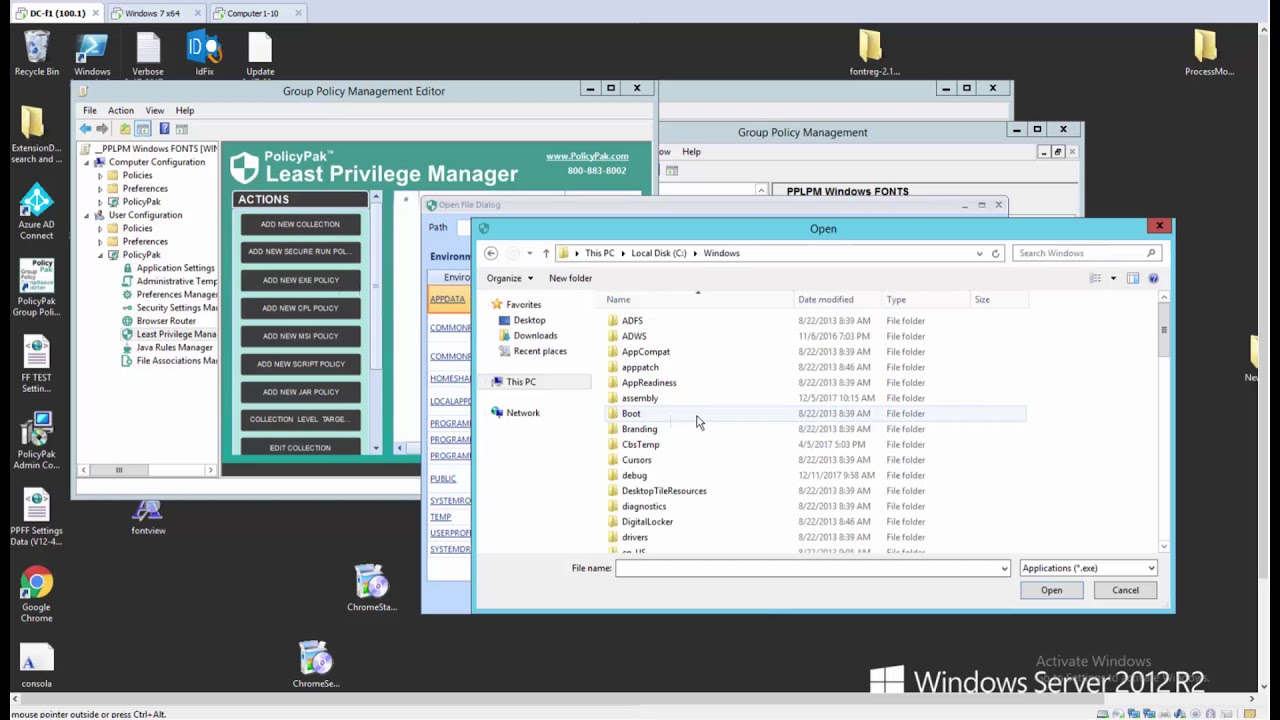Select the fontview desktop icon
This screenshot has height=720, width=1280.
[x=148, y=516]
